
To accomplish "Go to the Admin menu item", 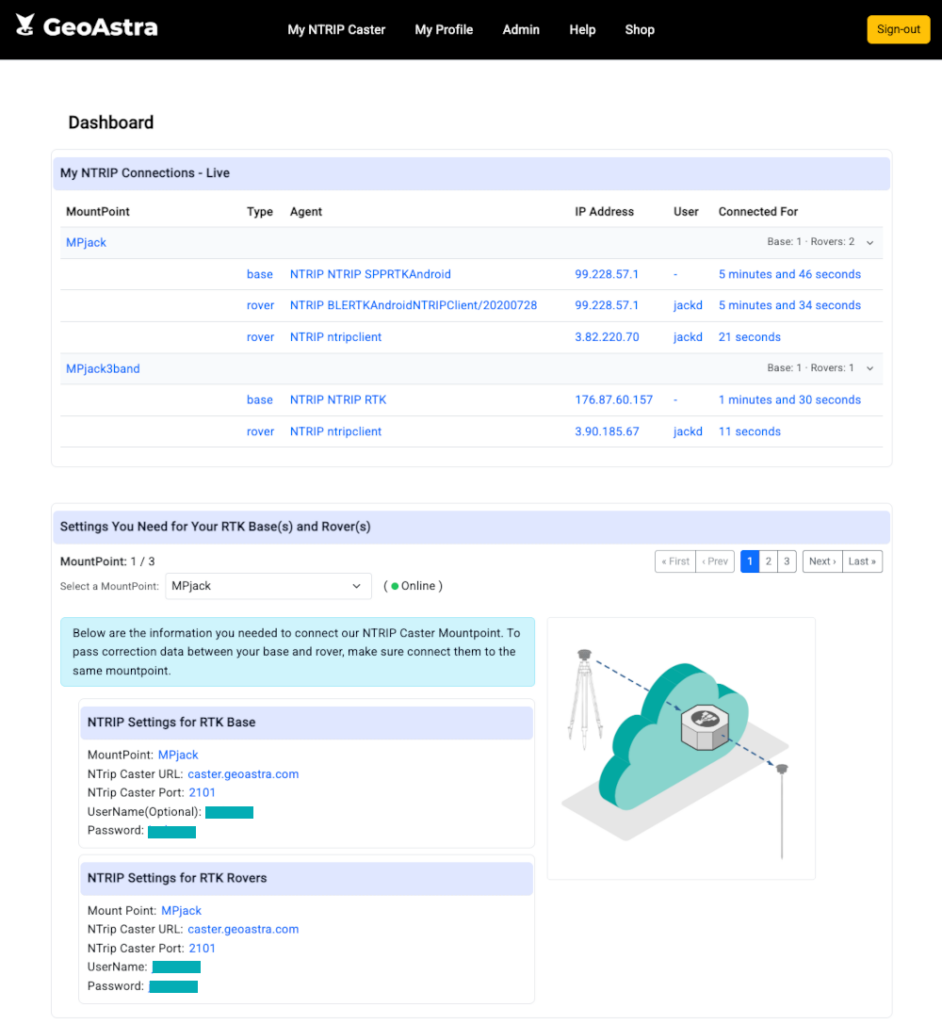I will tap(521, 30).
